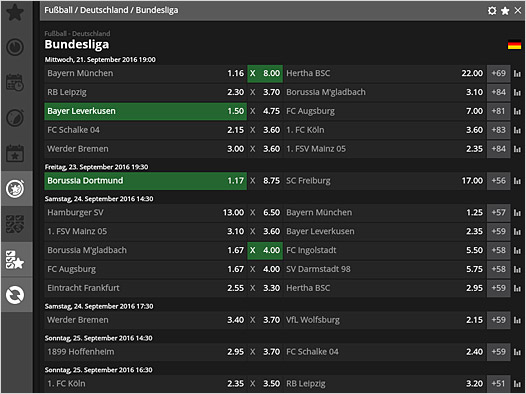Deselect Bayer Leverkusen home win 1.50
The image size is (526, 394).
[x=146, y=111]
